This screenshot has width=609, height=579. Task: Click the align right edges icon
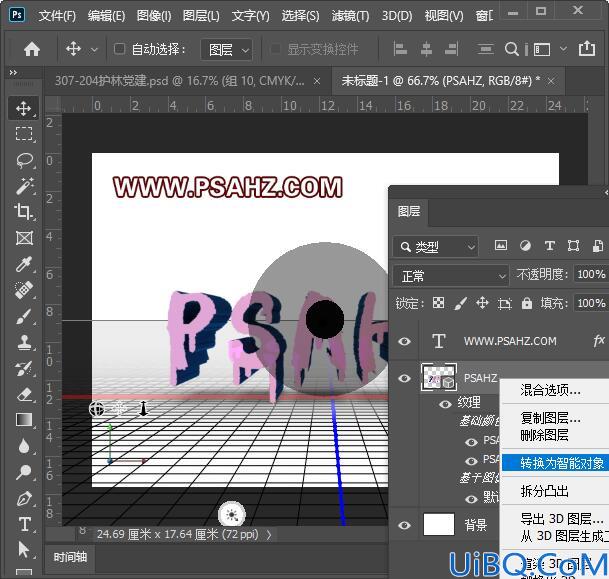tap(452, 49)
